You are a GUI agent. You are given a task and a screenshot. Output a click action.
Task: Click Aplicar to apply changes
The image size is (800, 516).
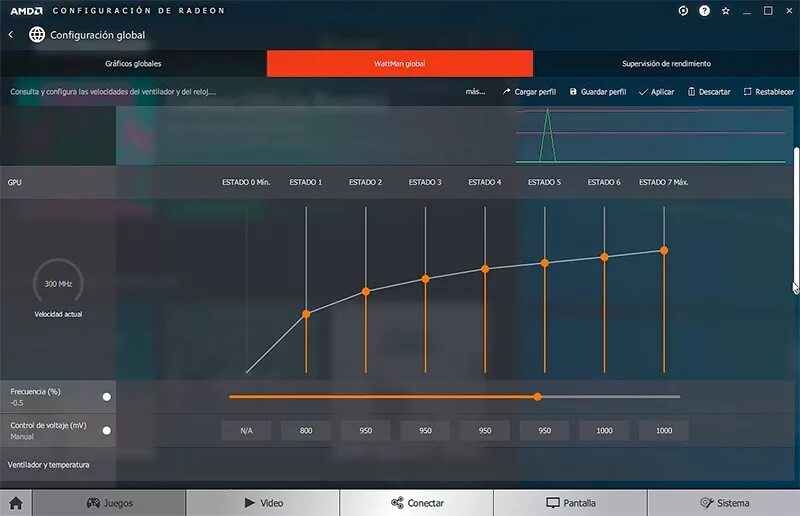coord(657,92)
